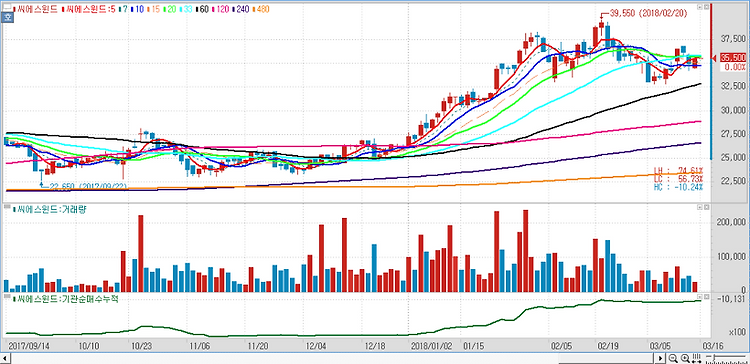Maximize the 거래량 volume pane with its right button

coord(706,207)
